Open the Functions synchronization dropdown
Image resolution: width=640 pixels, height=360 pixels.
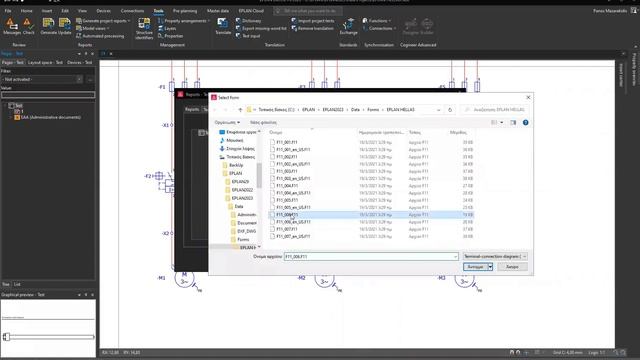pyautogui.click(x=376, y=20)
